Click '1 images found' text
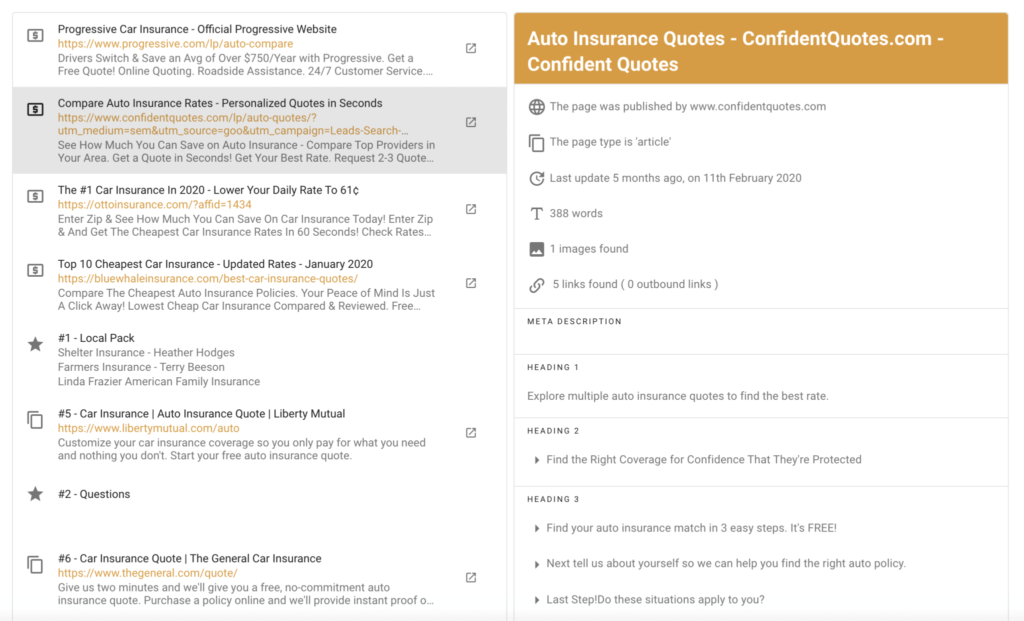Image resolution: width=1024 pixels, height=621 pixels. (x=589, y=249)
